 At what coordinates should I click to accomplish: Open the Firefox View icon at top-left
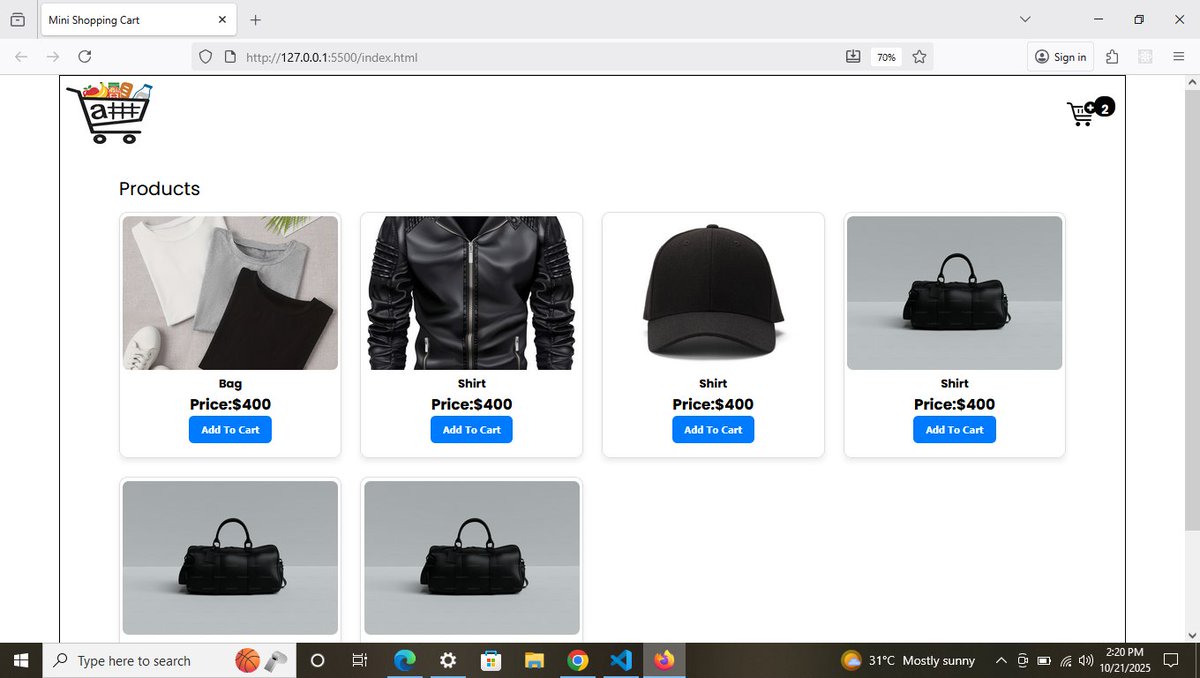coord(17,20)
